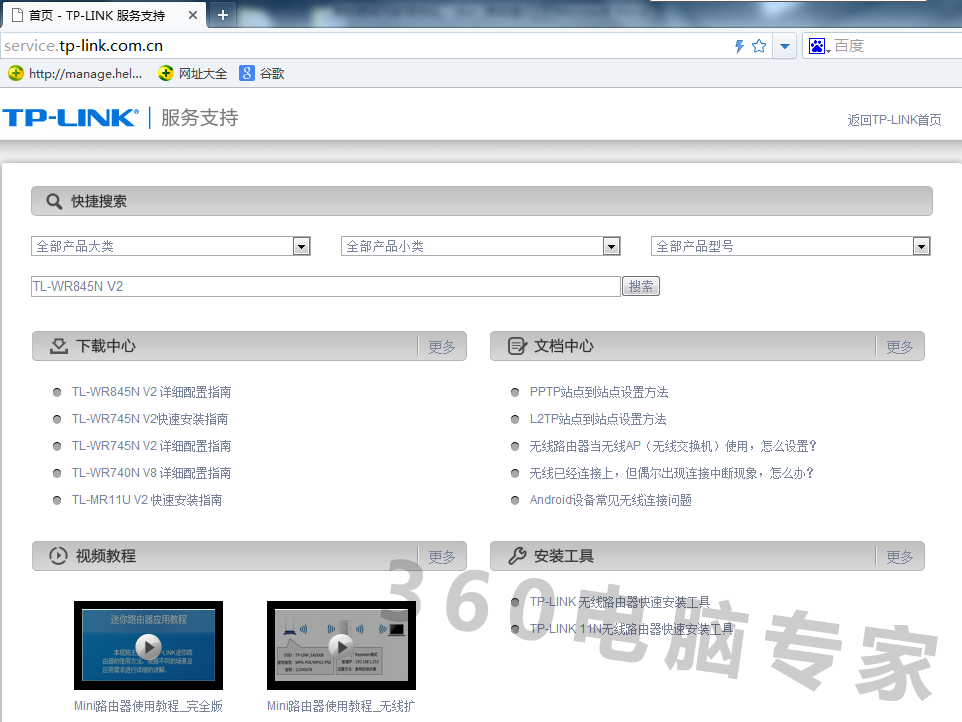This screenshot has width=962, height=722.
Task: Open 无线路由器当无线AP article link
Action: click(x=673, y=446)
